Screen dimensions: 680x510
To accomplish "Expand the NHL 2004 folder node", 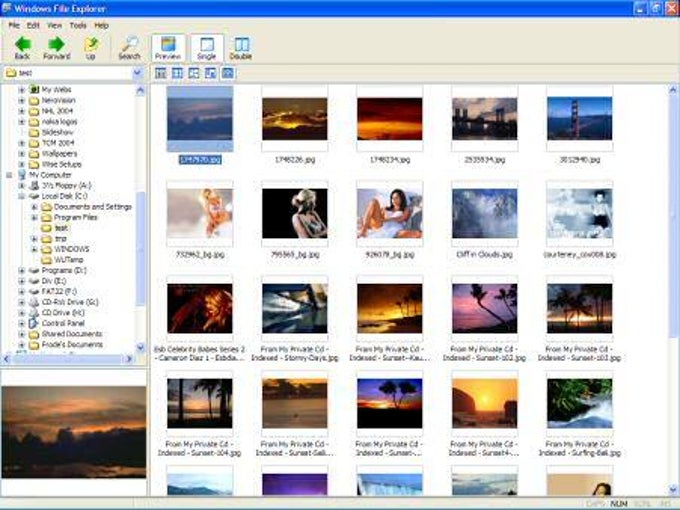I will point(21,111).
